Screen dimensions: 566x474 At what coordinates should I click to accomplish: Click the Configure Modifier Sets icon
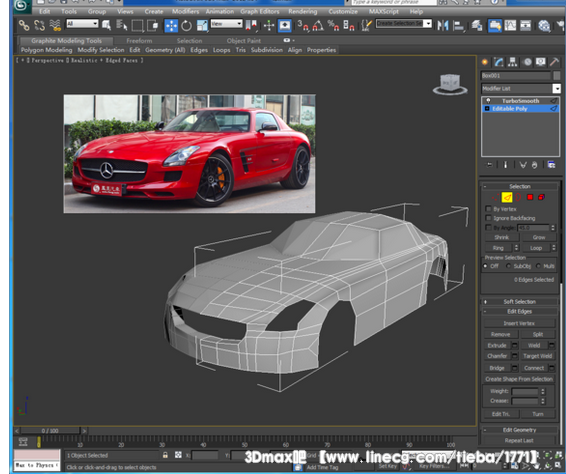click(551, 165)
